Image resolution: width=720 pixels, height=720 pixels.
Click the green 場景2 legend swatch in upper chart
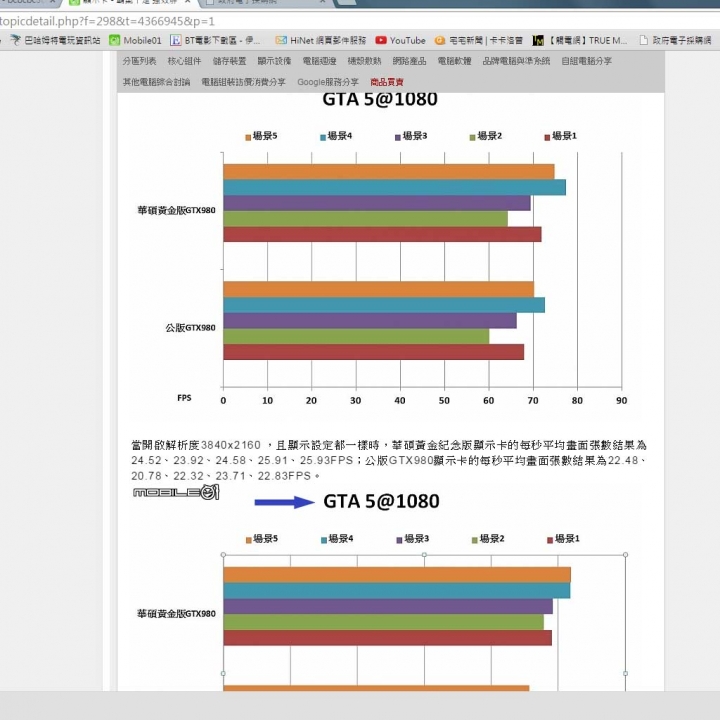click(x=472, y=137)
